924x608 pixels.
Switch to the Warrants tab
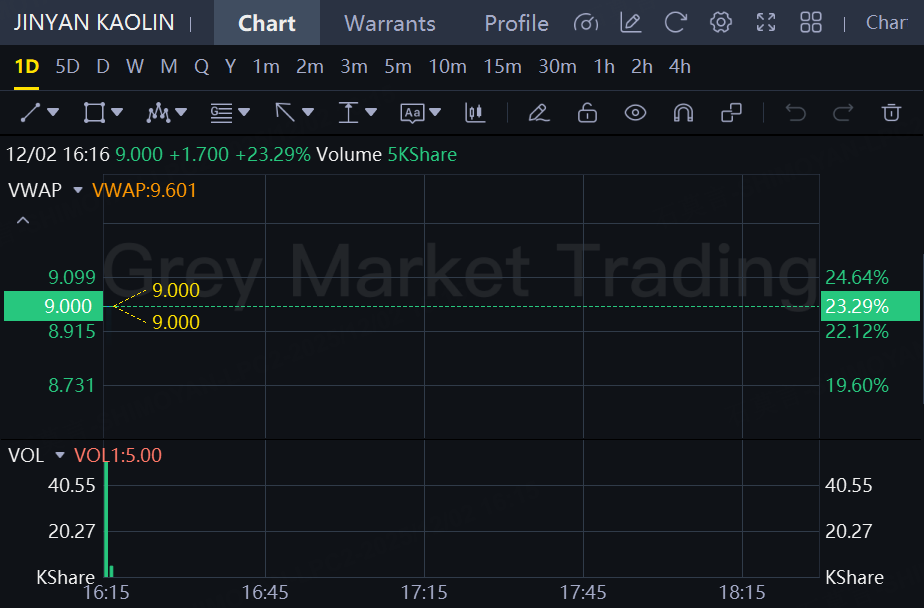point(390,22)
